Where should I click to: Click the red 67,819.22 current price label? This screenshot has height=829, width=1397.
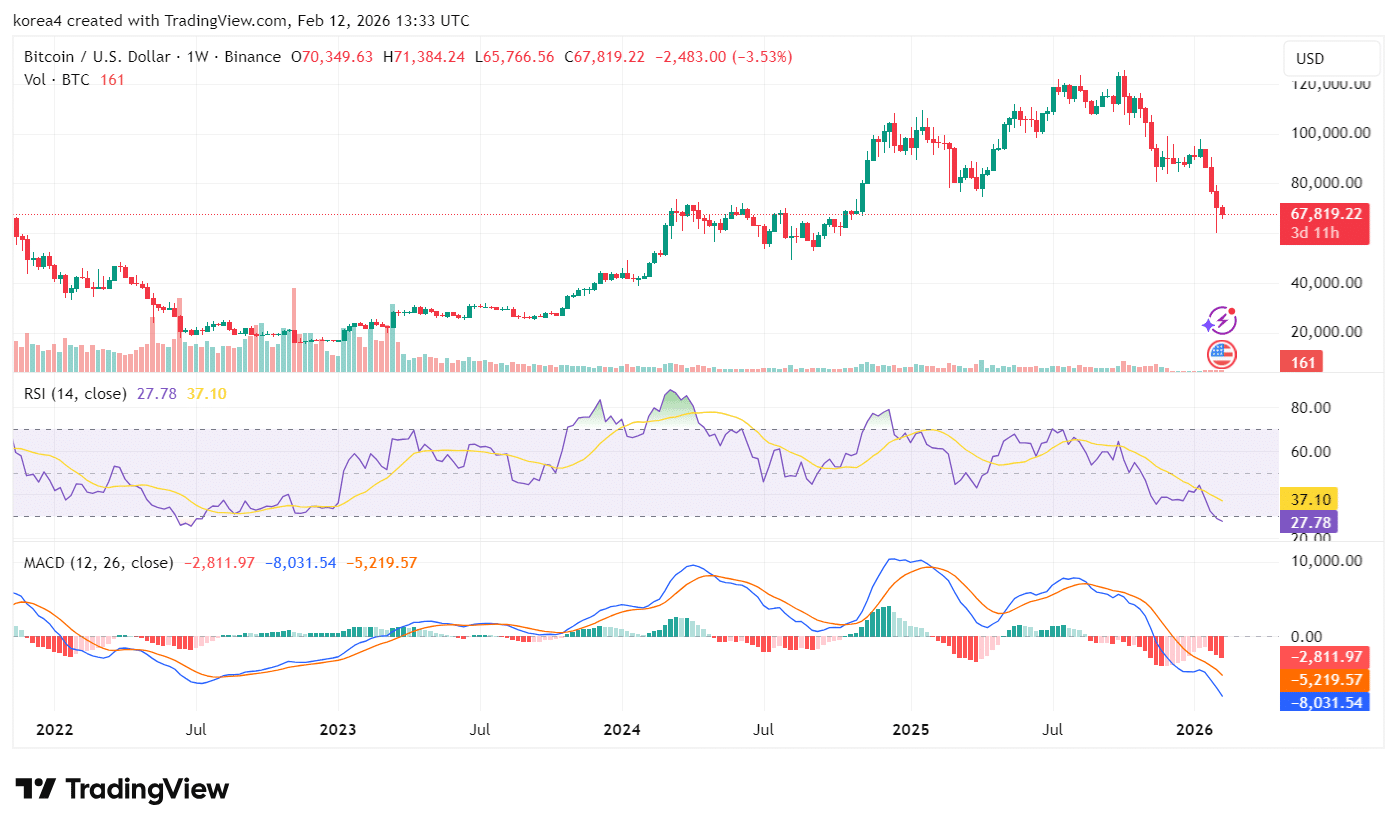pos(1325,214)
